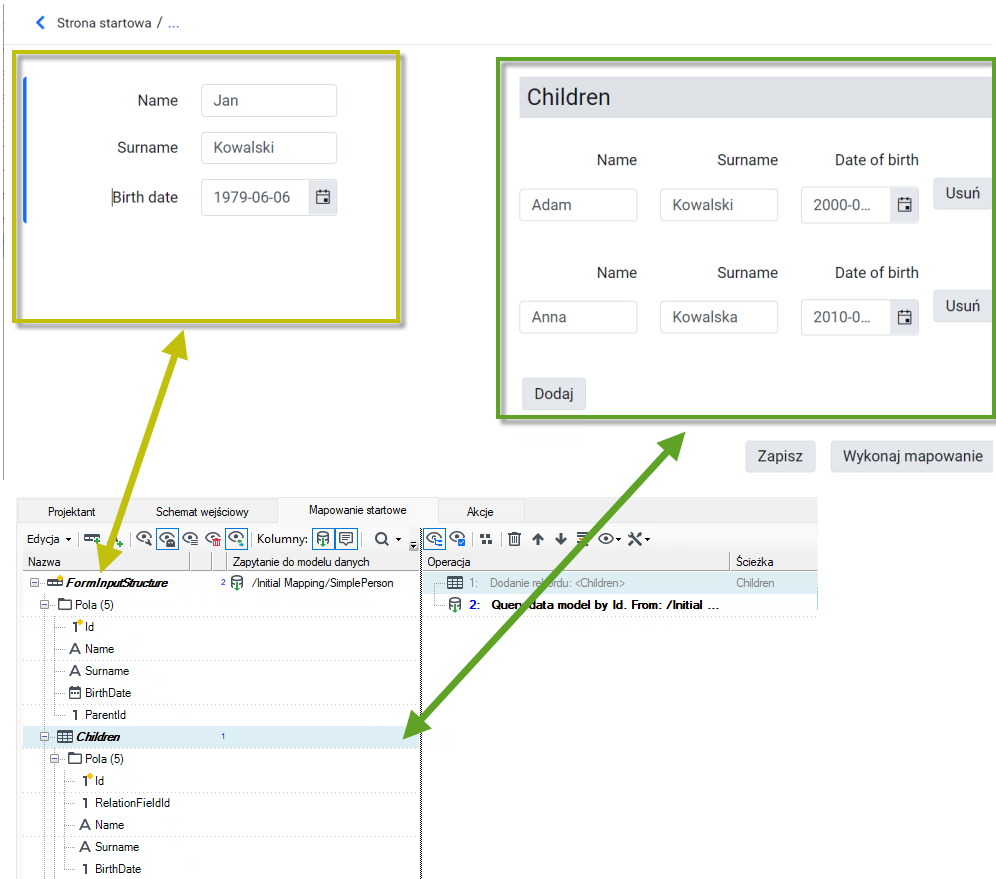The image size is (996, 879).
Task: Click the eye with wrench icon
Action: pos(144,539)
